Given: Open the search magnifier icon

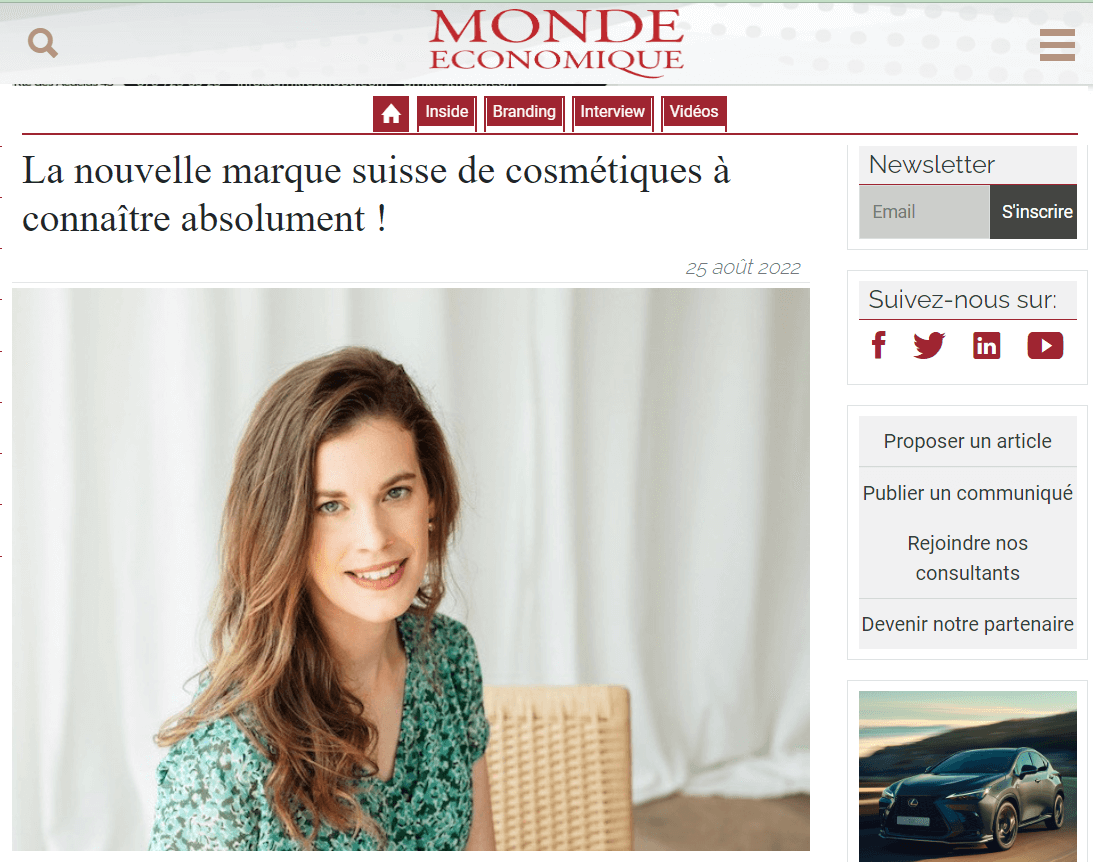Looking at the screenshot, I should 43,43.
